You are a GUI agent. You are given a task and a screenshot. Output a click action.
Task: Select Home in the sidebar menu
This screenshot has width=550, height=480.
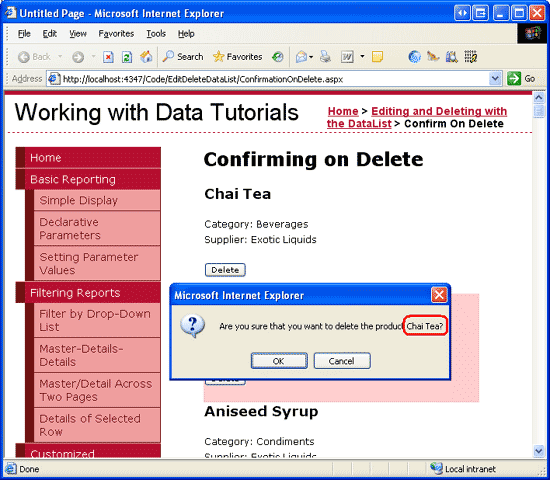pos(88,158)
